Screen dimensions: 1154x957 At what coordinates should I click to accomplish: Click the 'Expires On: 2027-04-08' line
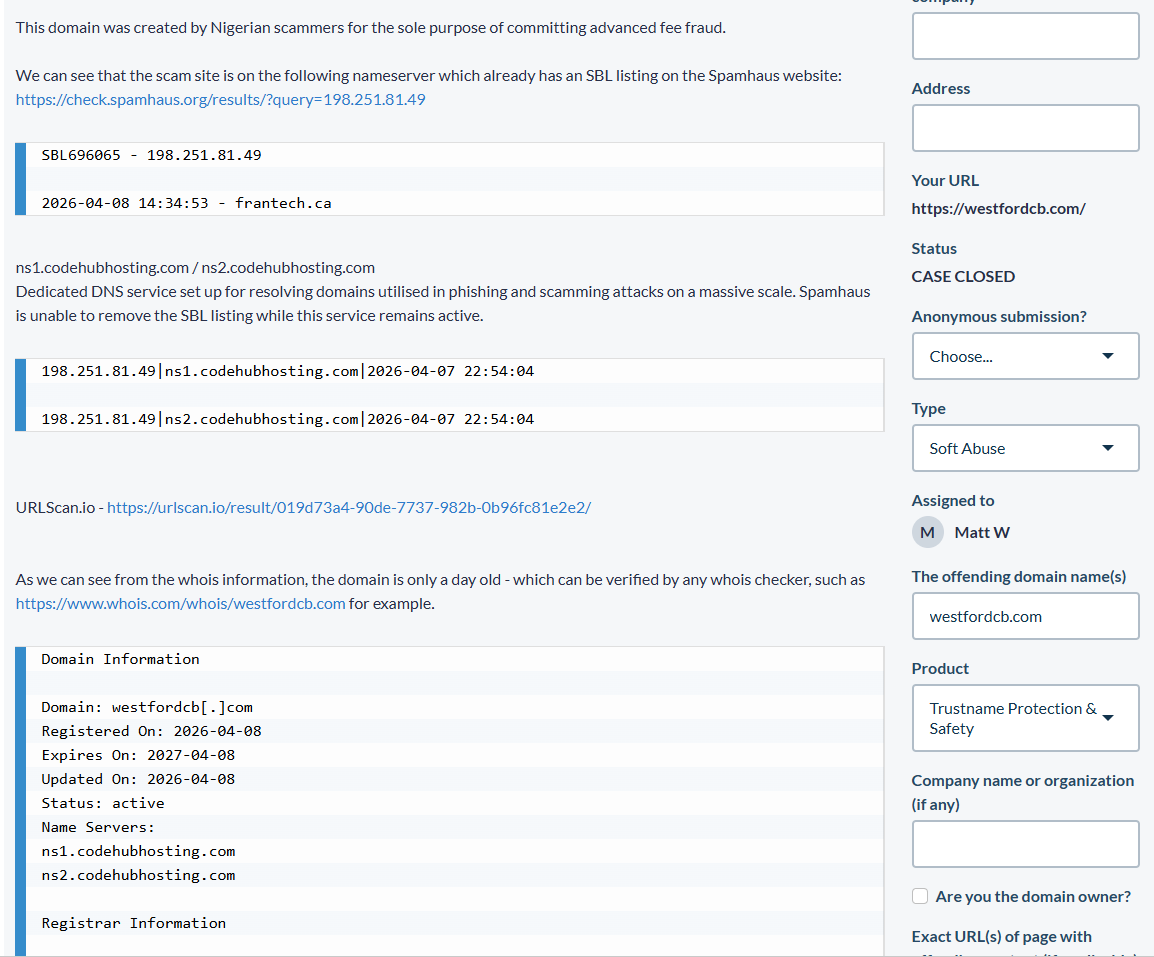pos(138,755)
